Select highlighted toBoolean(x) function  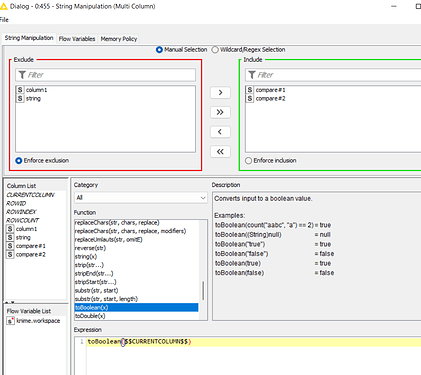(x=136, y=307)
